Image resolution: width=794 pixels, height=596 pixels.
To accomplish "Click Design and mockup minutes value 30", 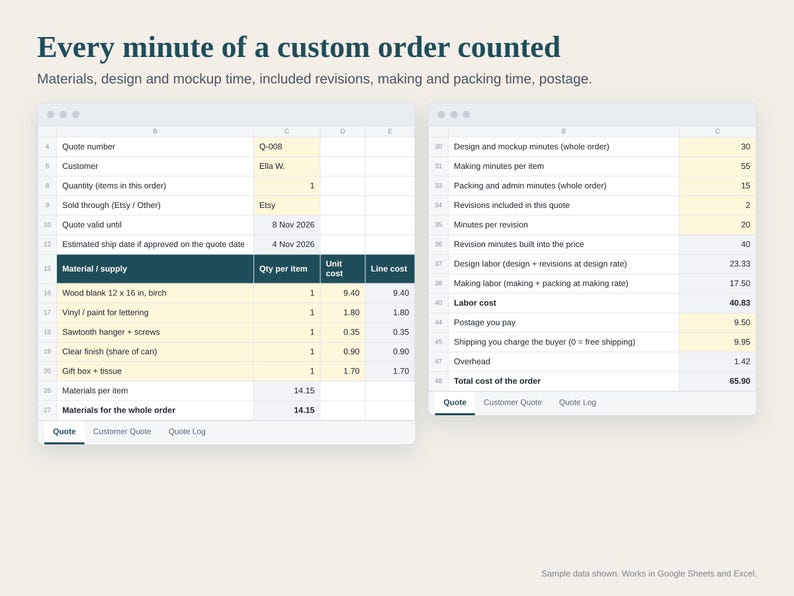I will [718, 147].
